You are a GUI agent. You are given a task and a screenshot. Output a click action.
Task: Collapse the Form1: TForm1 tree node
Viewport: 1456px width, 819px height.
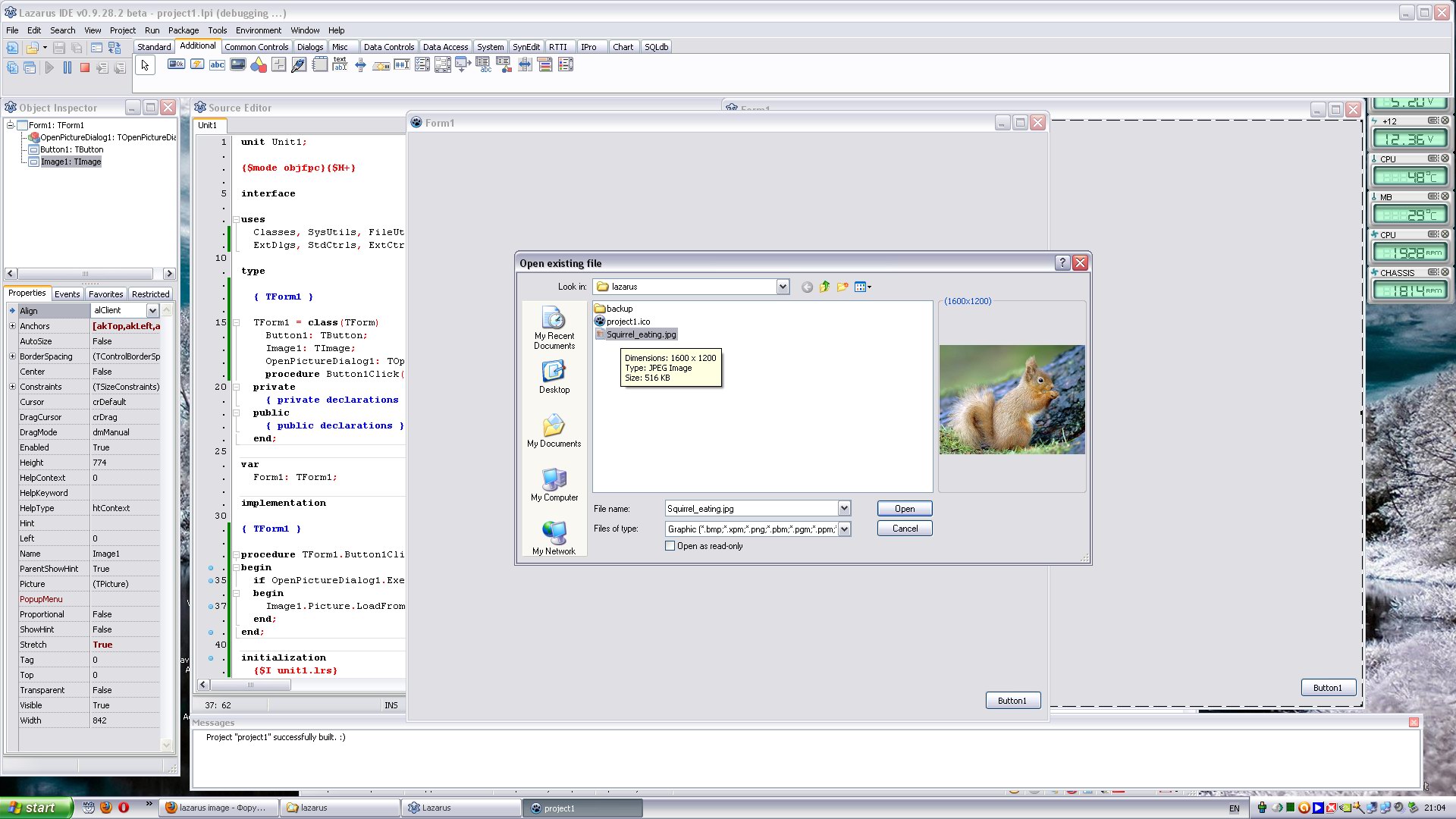coord(11,125)
